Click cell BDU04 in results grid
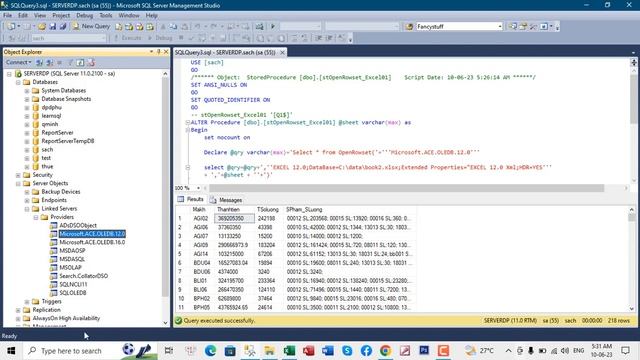The height and width of the screenshot is (360, 640). (x=202, y=263)
